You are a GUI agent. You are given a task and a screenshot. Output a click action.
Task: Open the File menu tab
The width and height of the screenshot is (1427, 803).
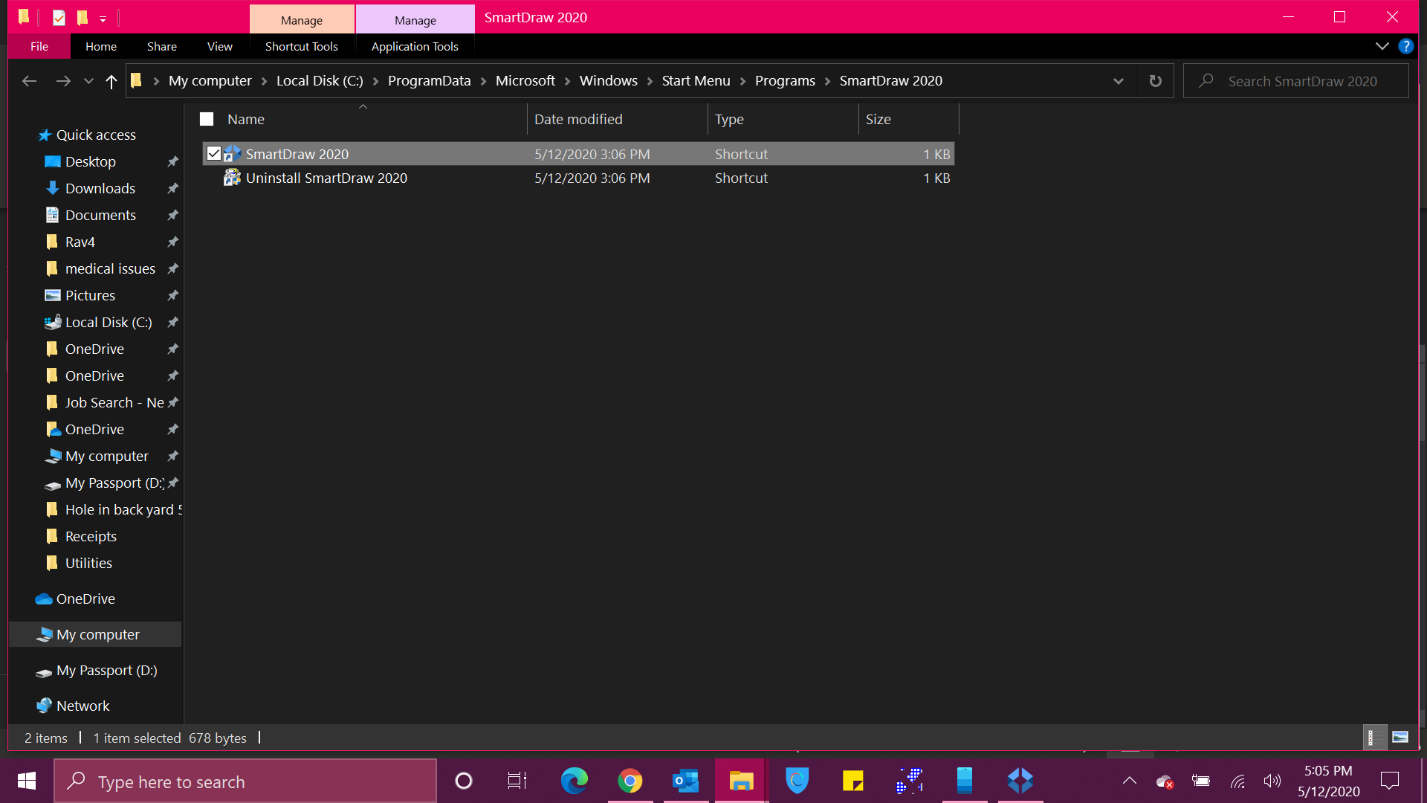(x=39, y=46)
